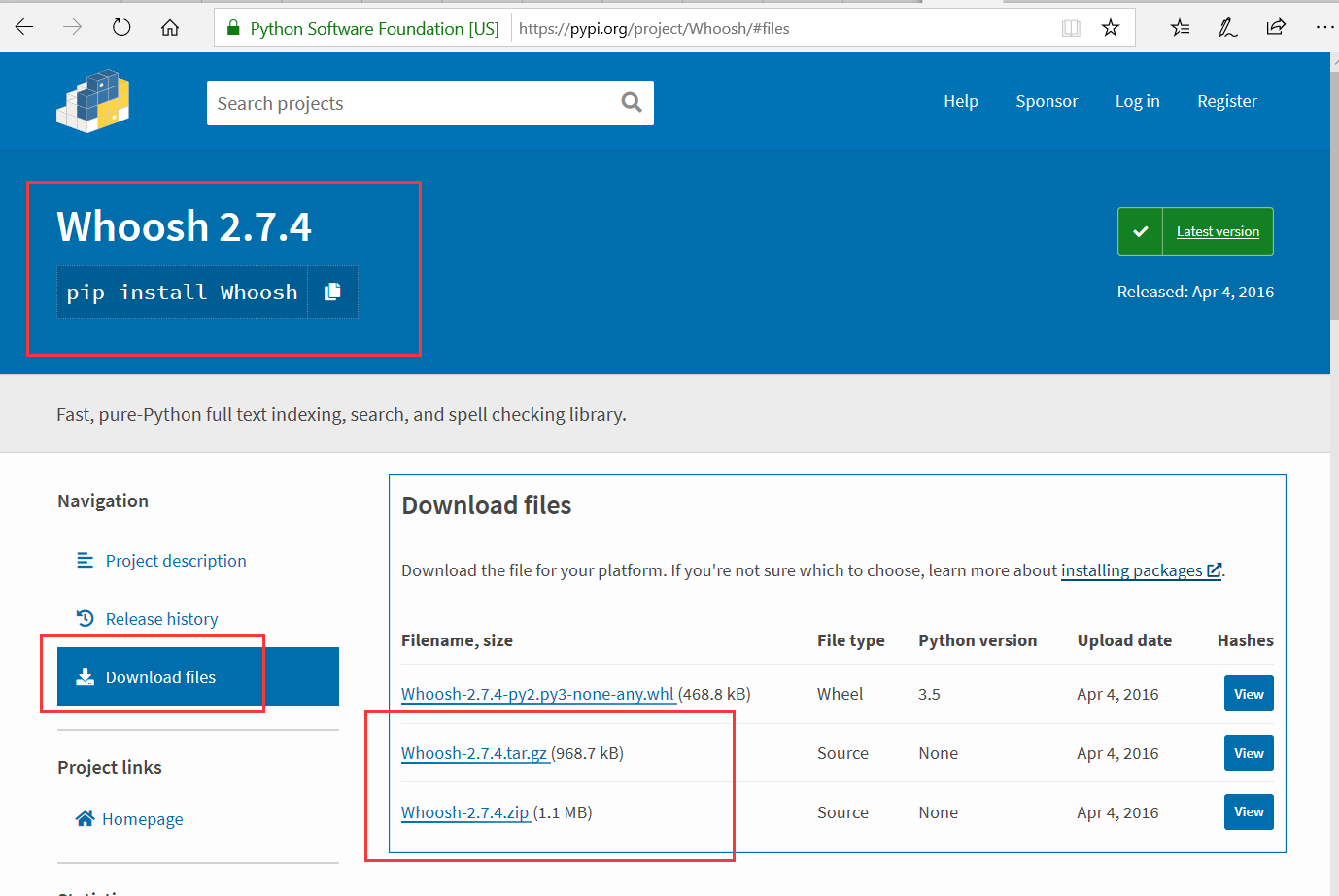This screenshot has height=896, width=1339.
Task: Click the Project description list icon
Action: pyautogui.click(x=85, y=561)
